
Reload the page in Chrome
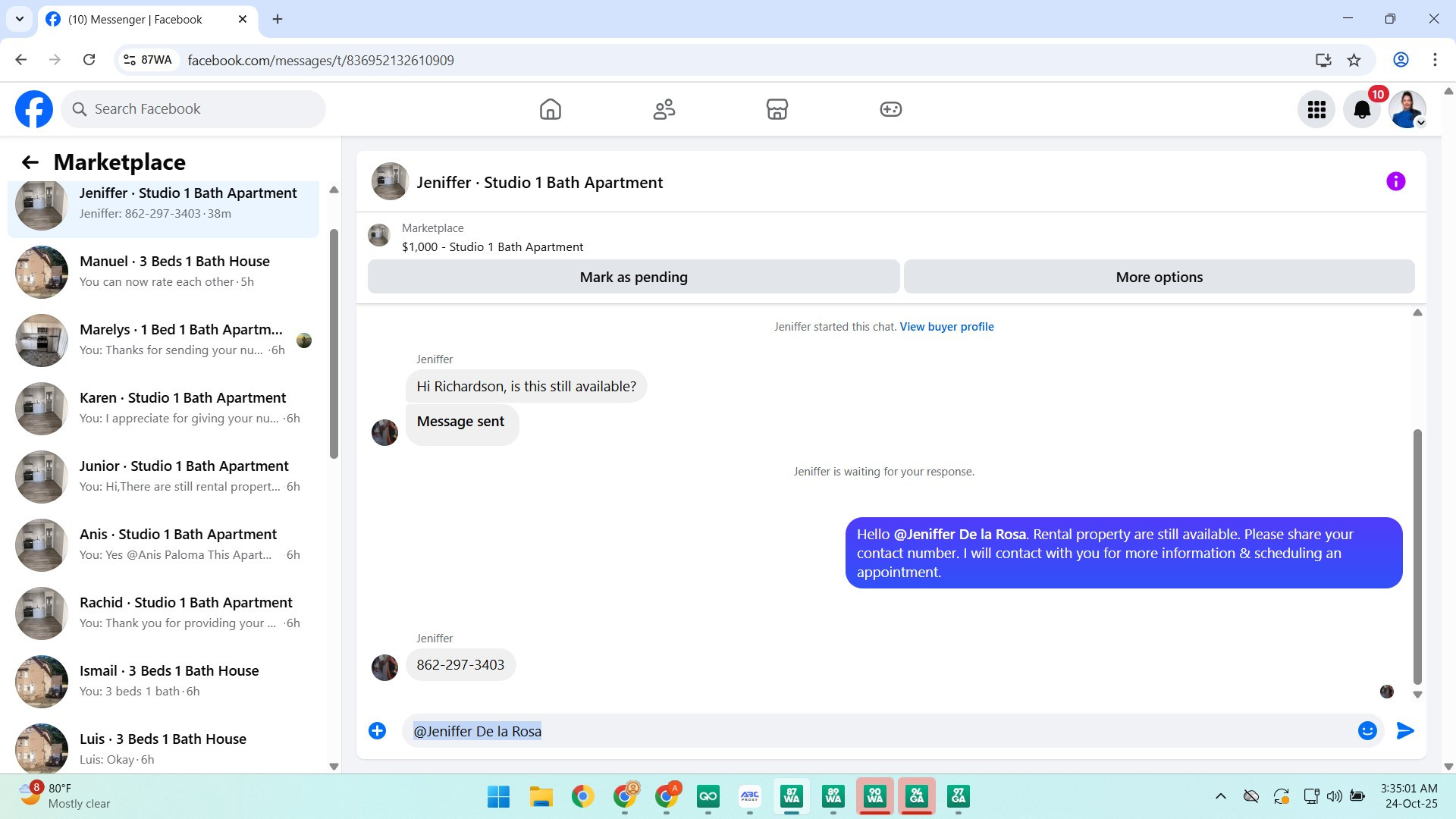(89, 60)
